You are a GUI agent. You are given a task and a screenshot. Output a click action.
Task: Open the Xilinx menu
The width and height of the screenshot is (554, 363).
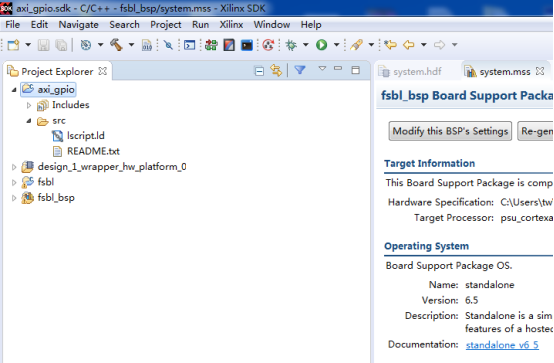pyautogui.click(x=231, y=25)
